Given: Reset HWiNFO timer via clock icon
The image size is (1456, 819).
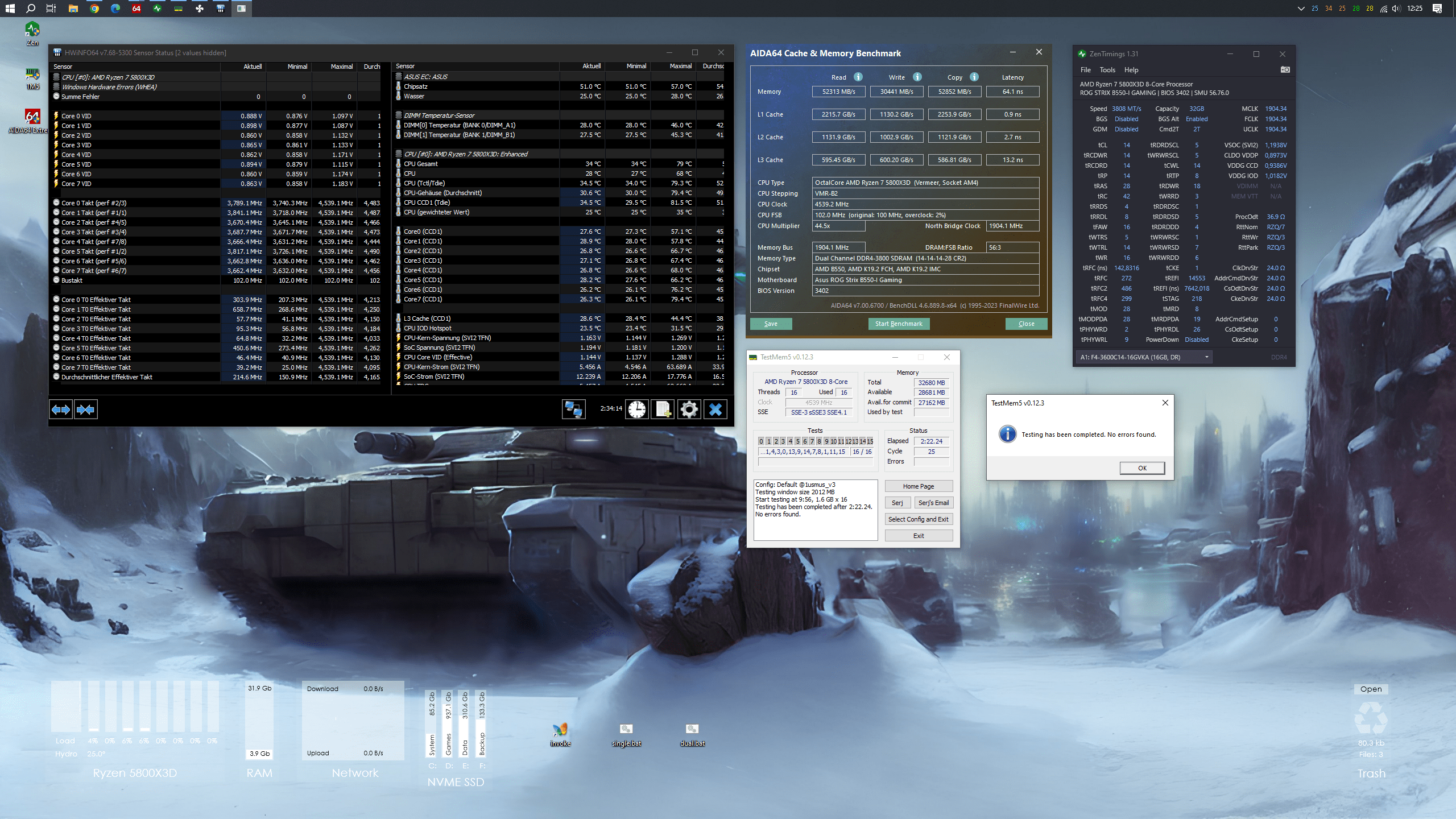Looking at the screenshot, I should (x=637, y=409).
